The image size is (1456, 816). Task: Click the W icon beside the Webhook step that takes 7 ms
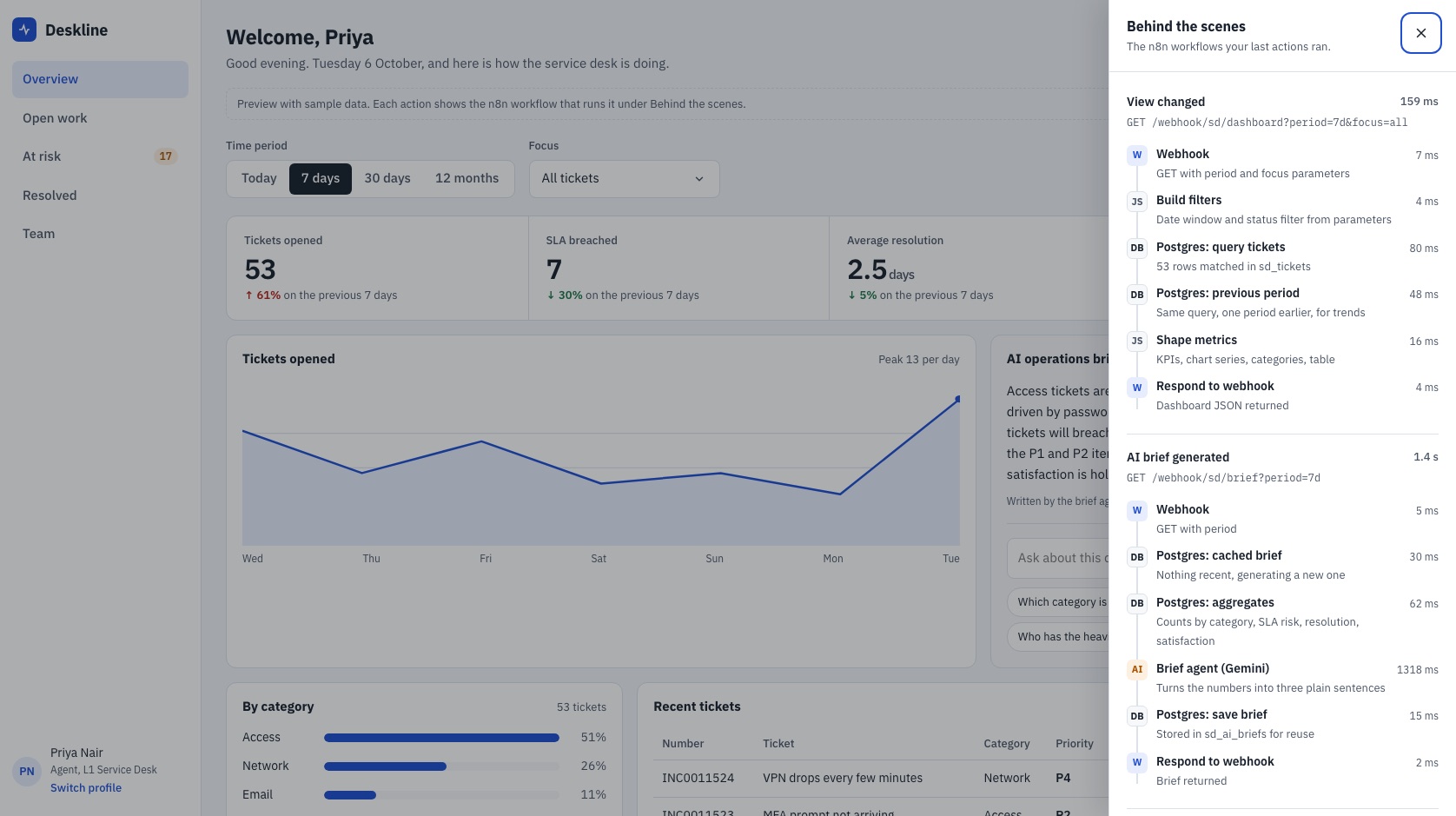[x=1137, y=155]
